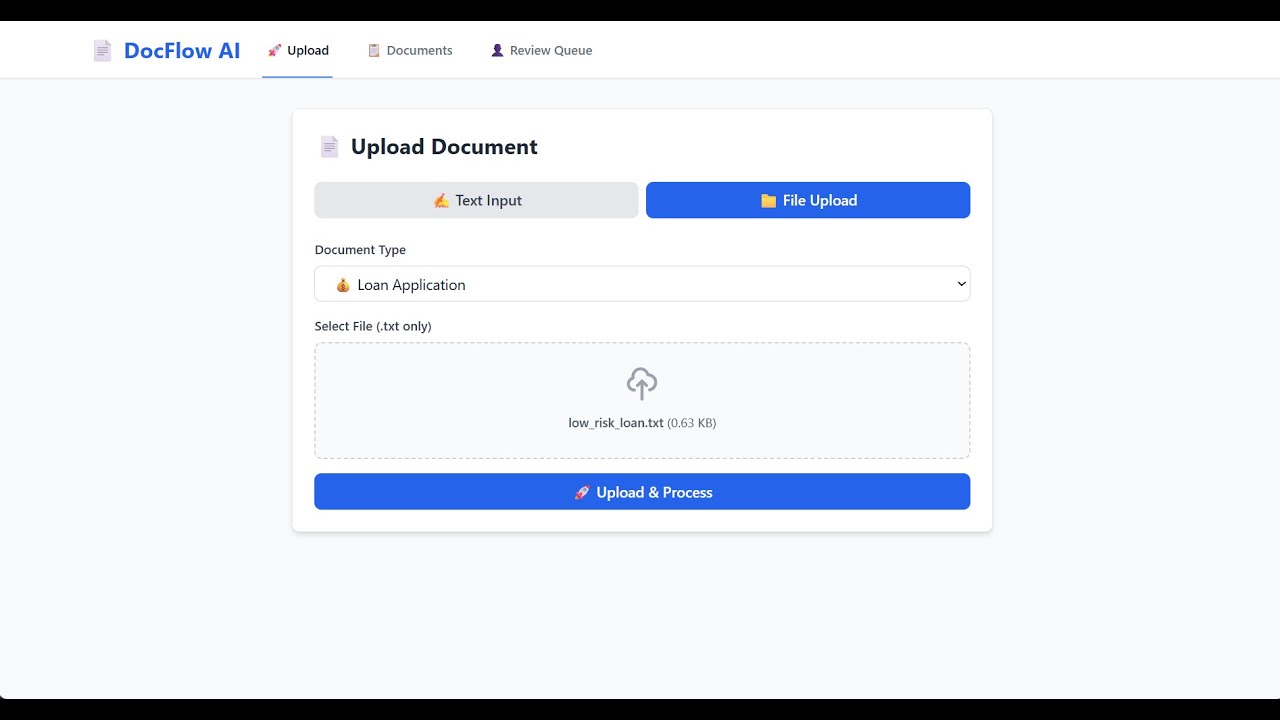This screenshot has width=1280, height=720.
Task: Click the DocFlow AI brand title
Action: pos(182,51)
